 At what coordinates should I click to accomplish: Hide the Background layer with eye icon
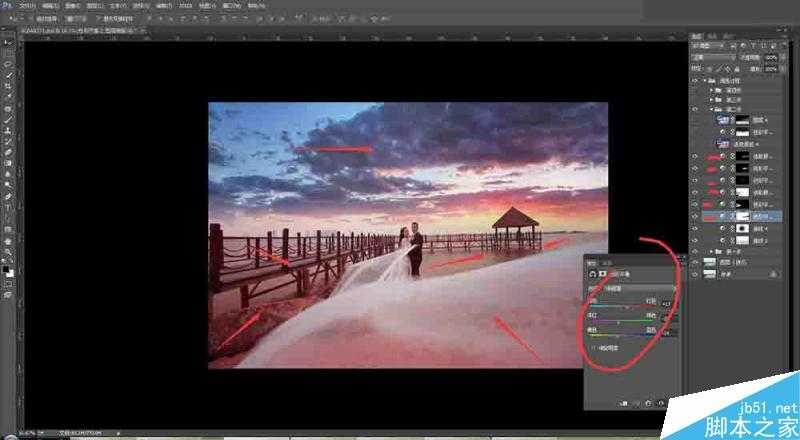[x=695, y=272]
